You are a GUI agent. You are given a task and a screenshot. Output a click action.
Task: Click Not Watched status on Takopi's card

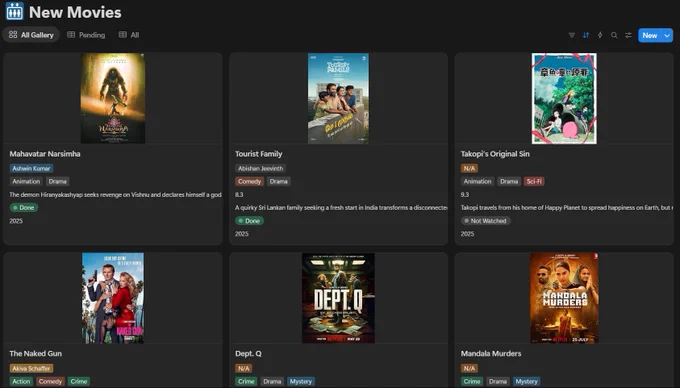click(486, 221)
